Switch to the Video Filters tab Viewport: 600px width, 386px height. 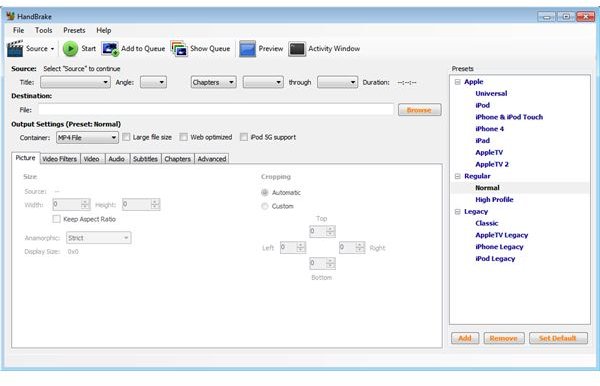[59, 159]
